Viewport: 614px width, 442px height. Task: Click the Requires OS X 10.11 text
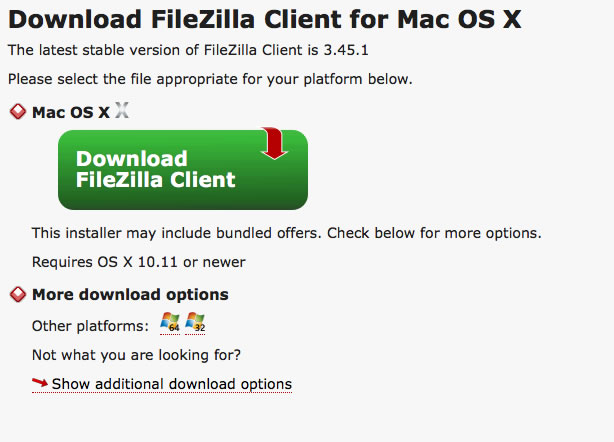click(x=138, y=262)
